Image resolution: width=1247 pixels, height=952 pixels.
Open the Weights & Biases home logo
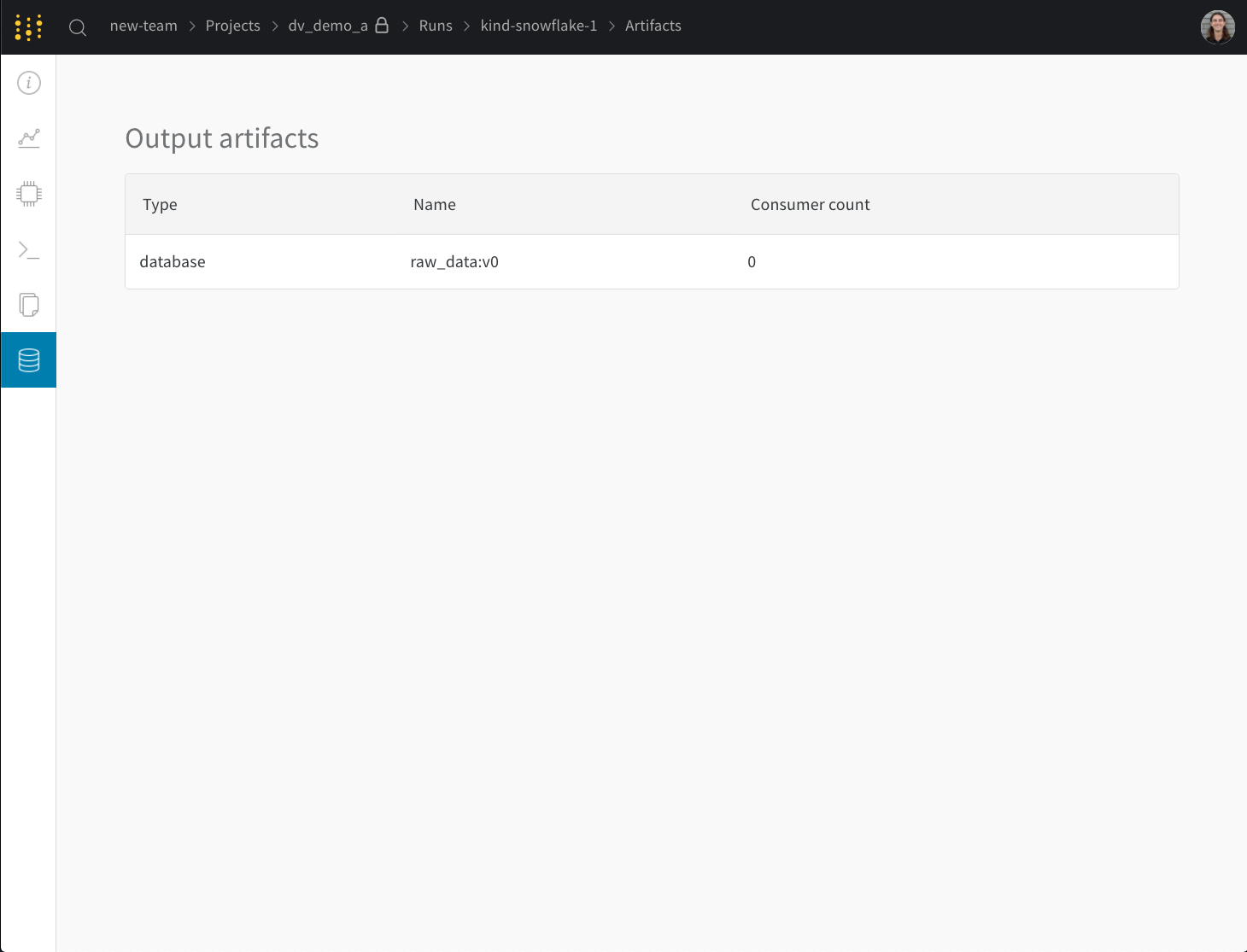tap(28, 27)
